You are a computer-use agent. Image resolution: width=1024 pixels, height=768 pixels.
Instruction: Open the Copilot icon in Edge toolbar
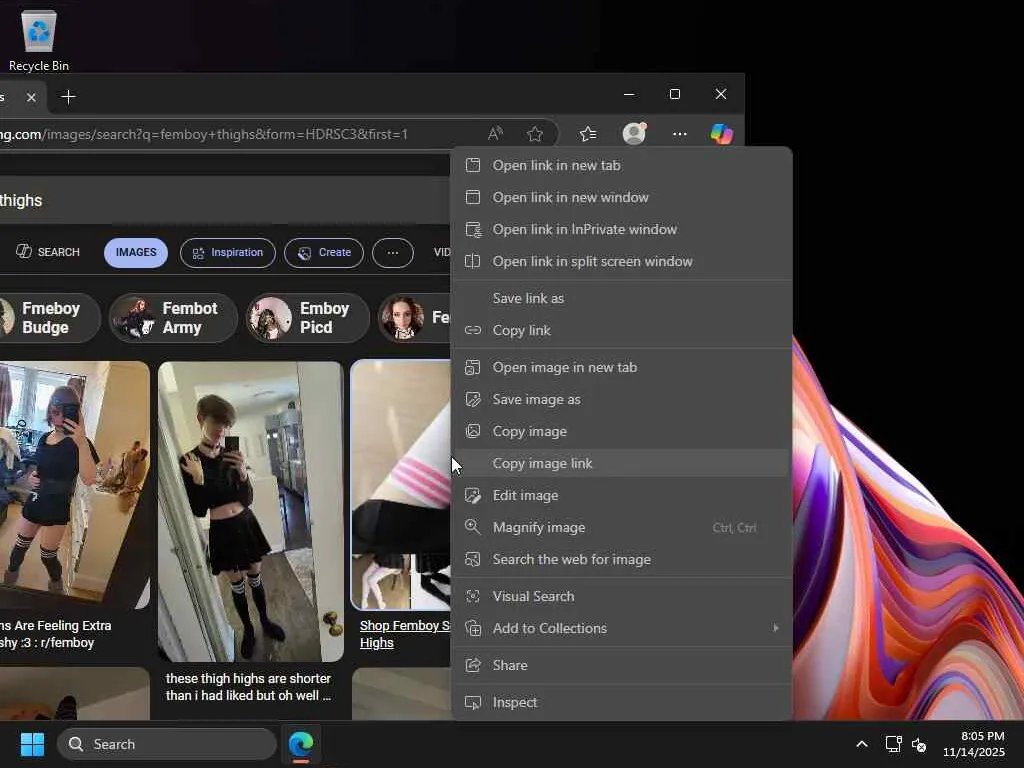(x=722, y=134)
